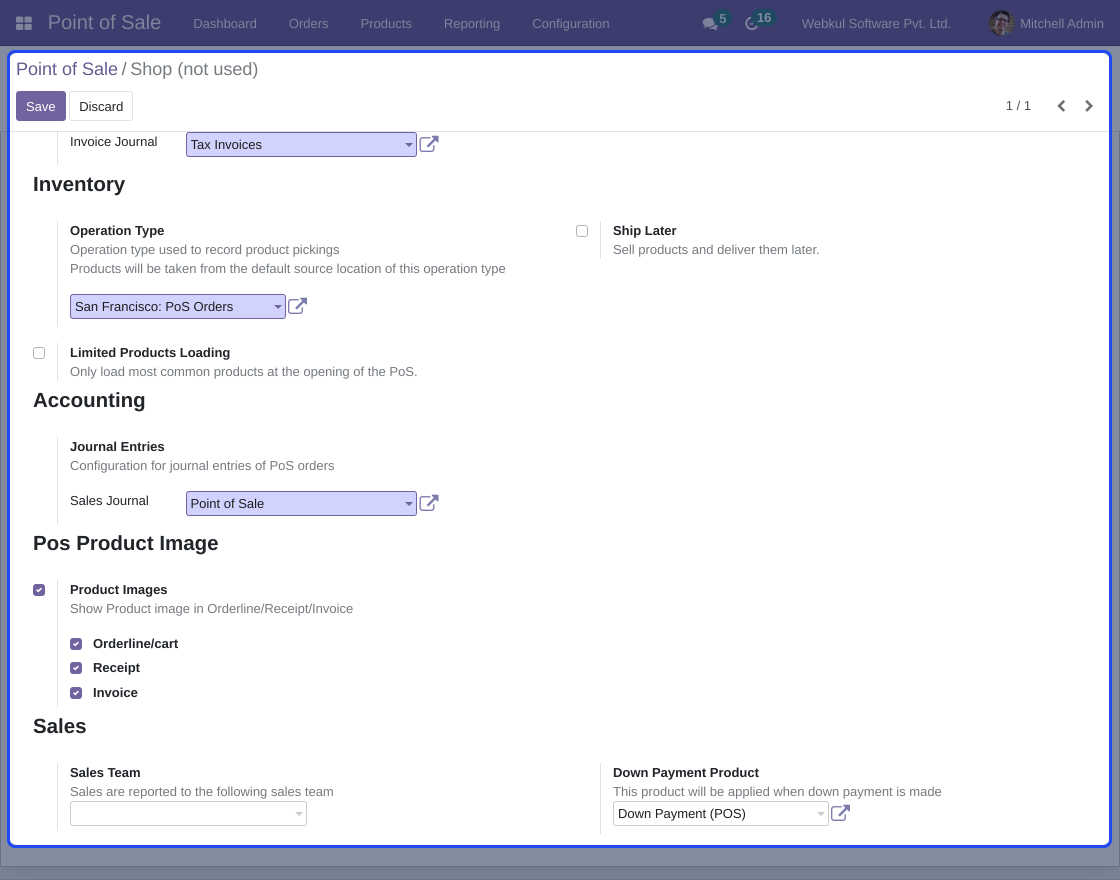The width and height of the screenshot is (1120, 880).
Task: Open the empty Sales Team dropdown
Action: (189, 814)
